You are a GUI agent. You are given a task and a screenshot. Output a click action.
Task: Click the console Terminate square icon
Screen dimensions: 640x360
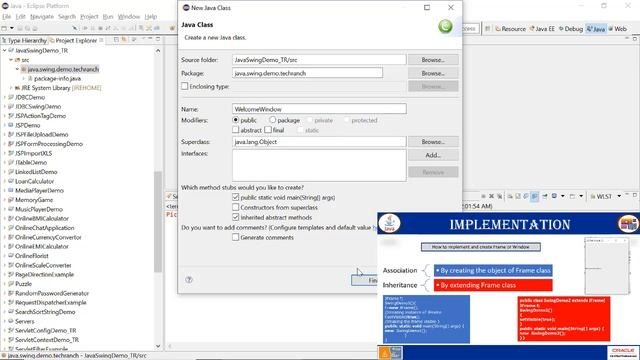tap(483, 196)
